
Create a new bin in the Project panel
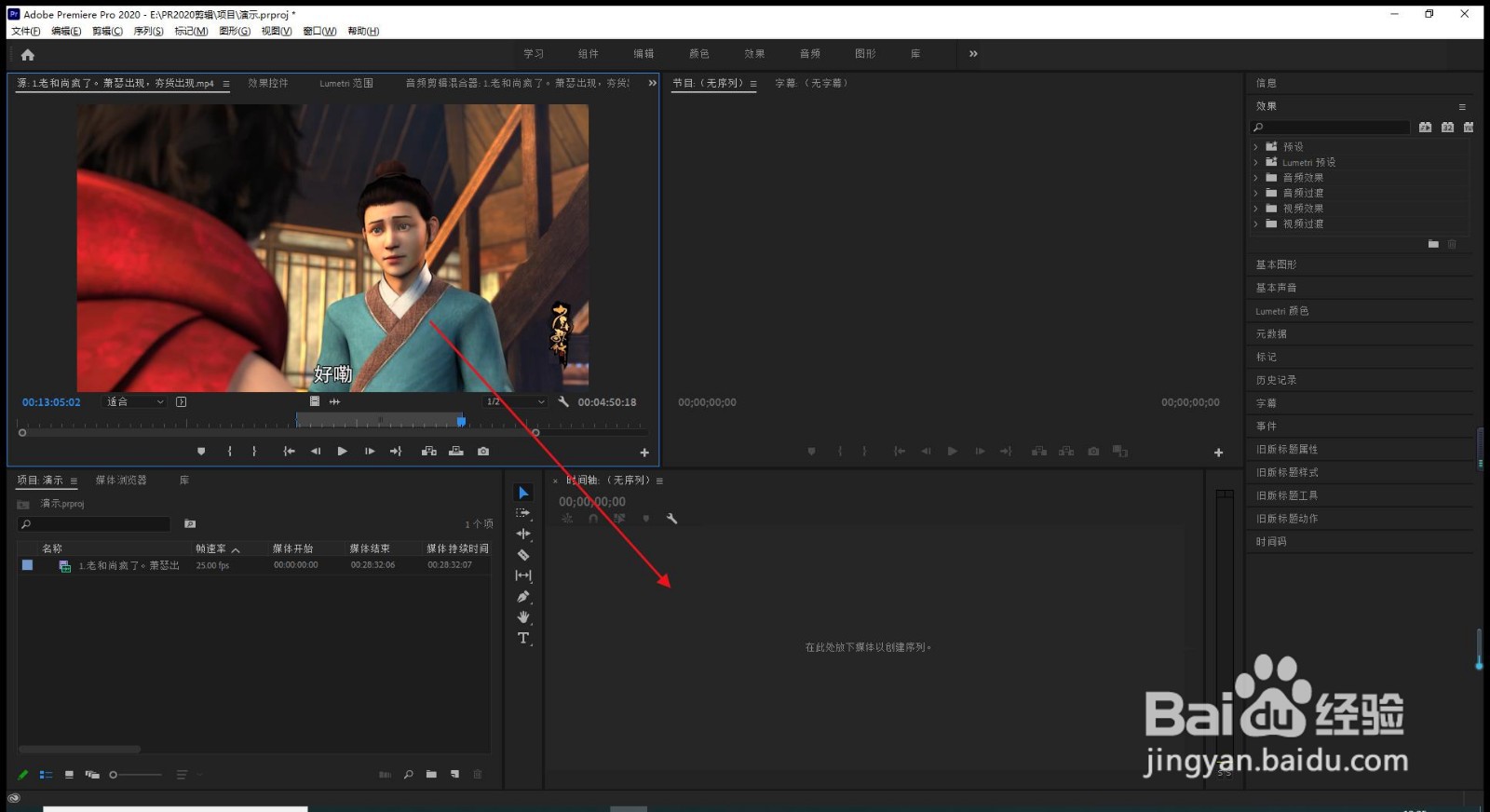tap(431, 775)
